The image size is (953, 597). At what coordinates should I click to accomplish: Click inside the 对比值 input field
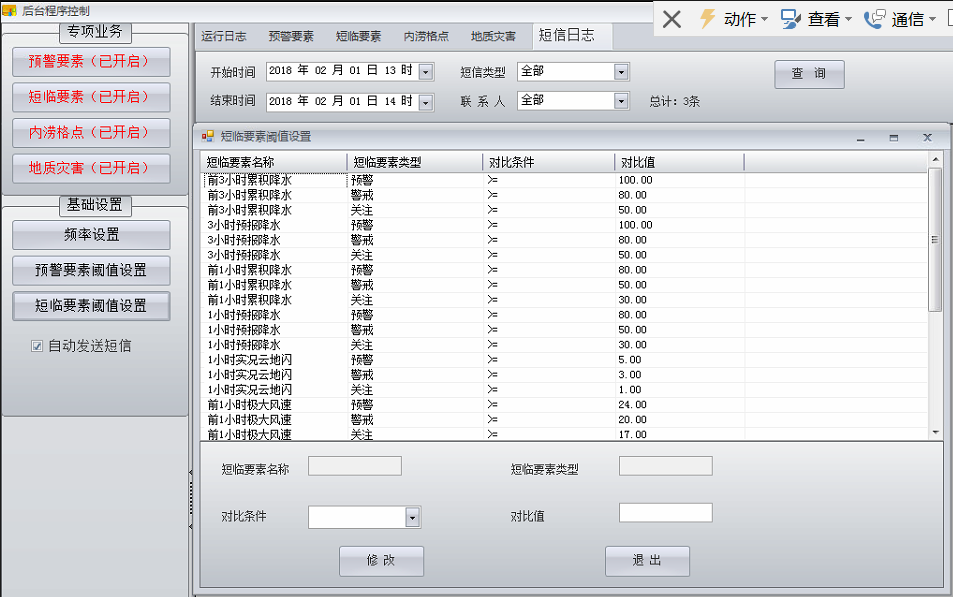point(664,512)
